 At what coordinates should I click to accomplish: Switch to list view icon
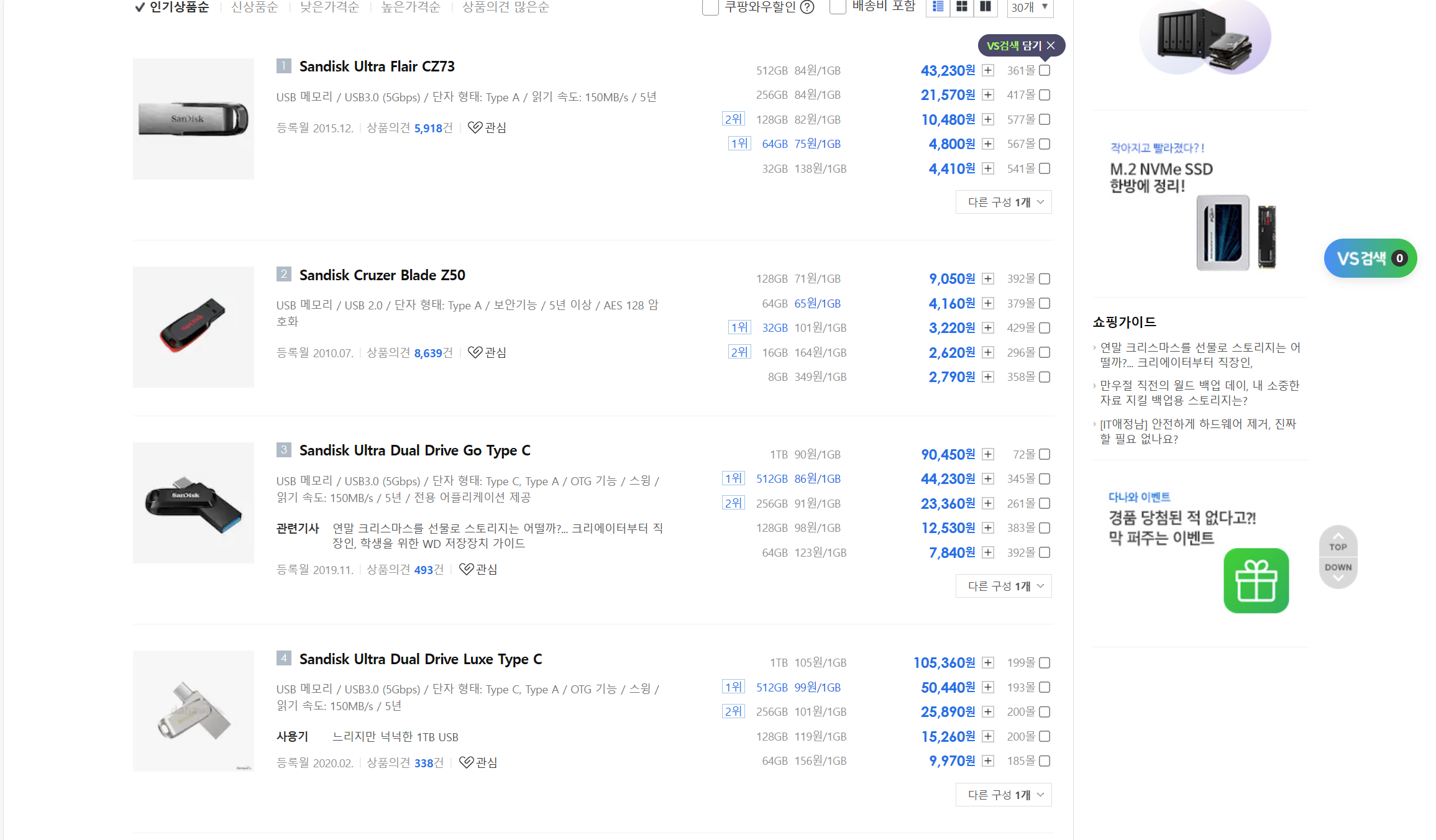pos(938,7)
